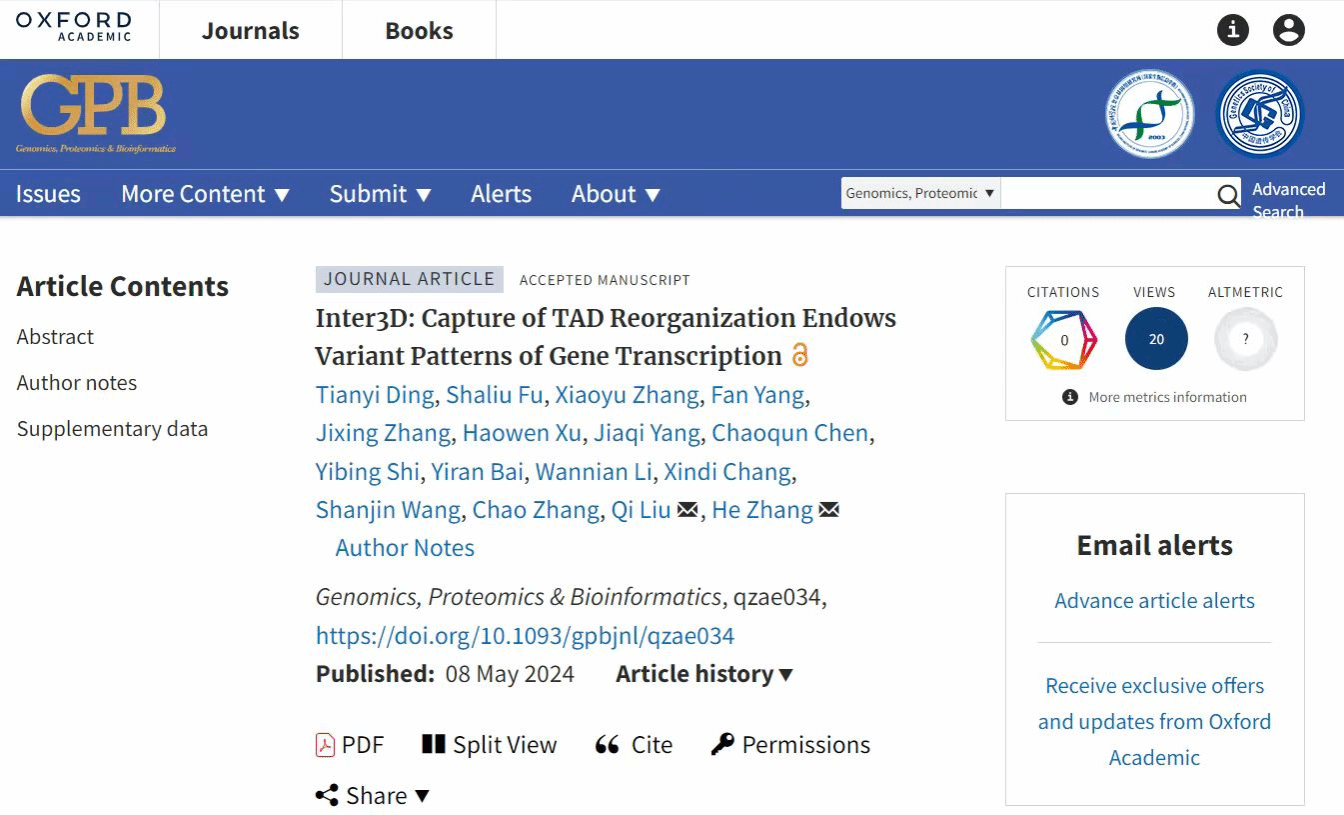Open the More Content menu
The width and height of the screenshot is (1344, 815).
tap(205, 194)
